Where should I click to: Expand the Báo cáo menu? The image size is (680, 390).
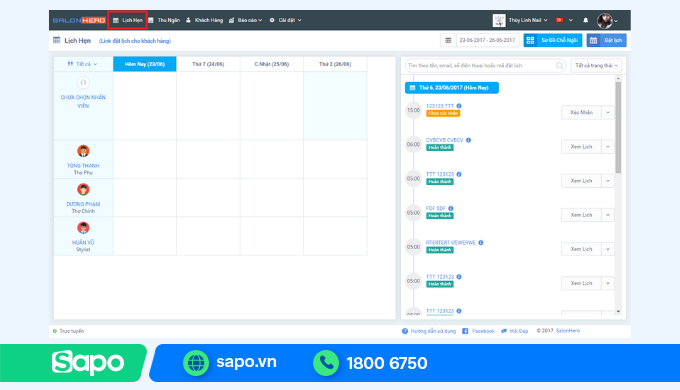(245, 20)
